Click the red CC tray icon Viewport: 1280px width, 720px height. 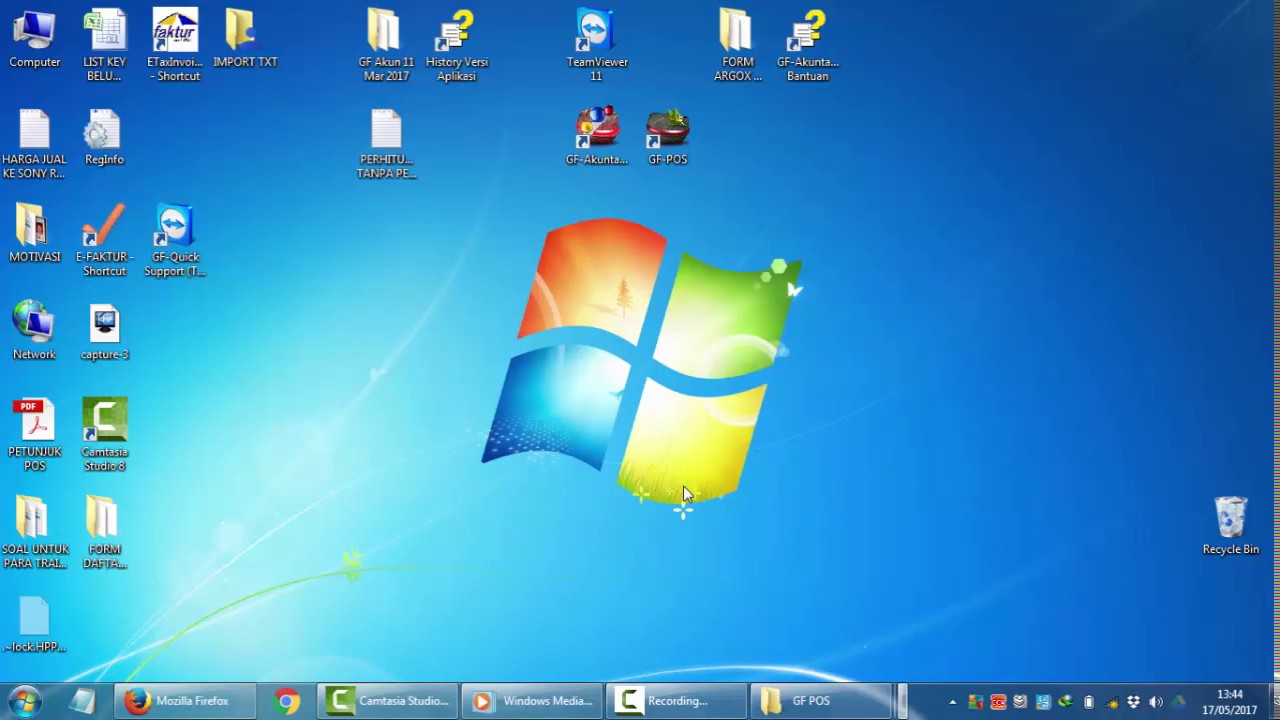998,702
